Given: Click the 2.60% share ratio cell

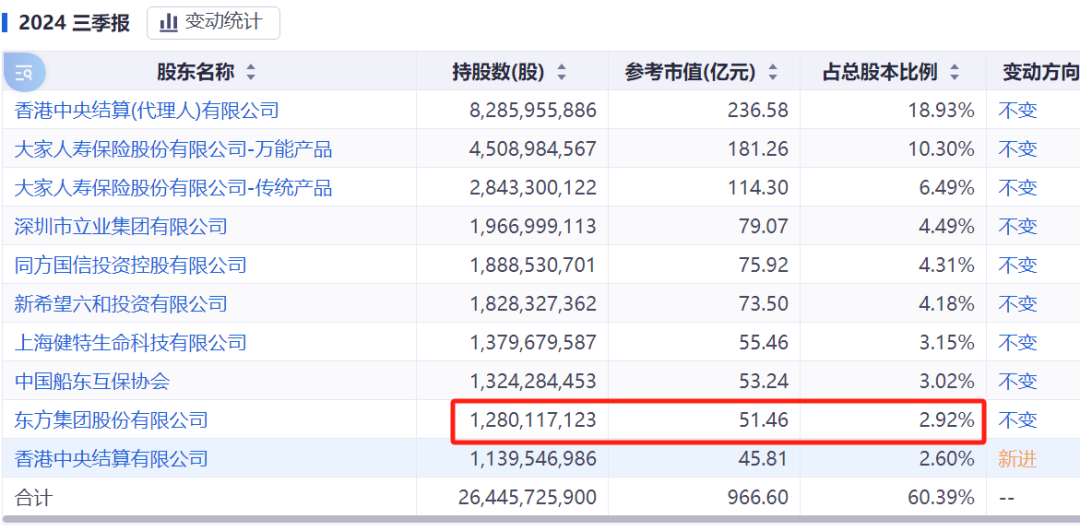Looking at the screenshot, I should click(x=946, y=458).
